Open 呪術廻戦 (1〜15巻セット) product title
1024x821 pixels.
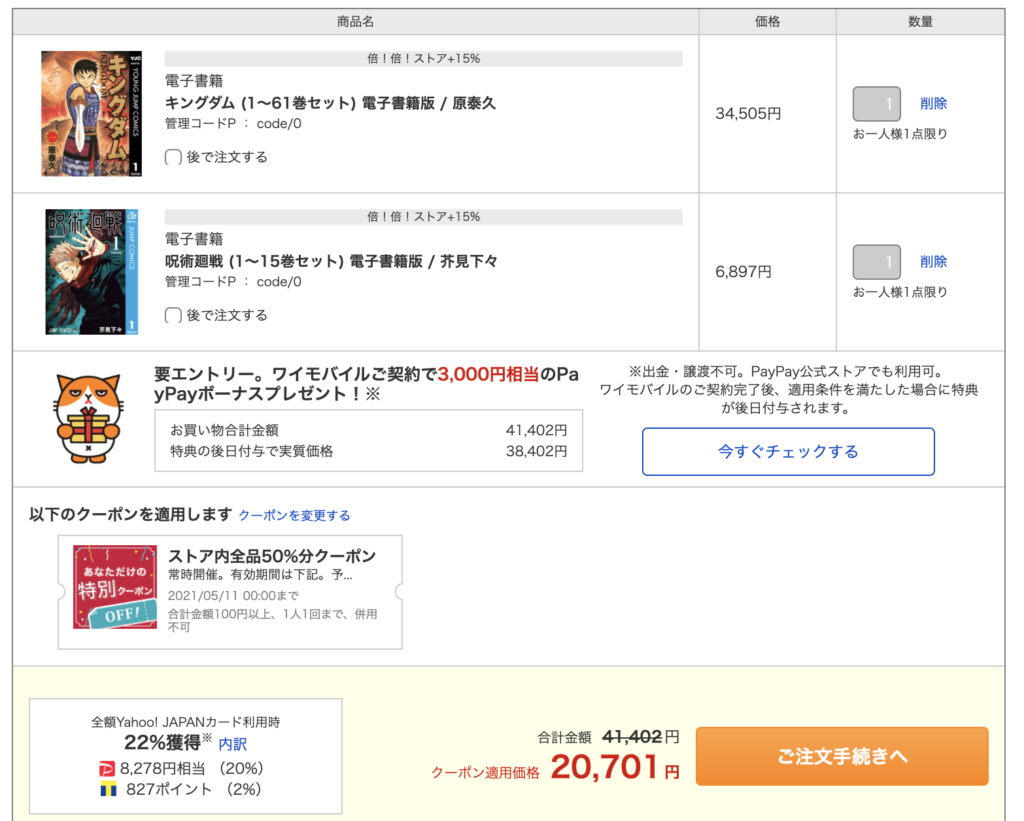point(331,261)
